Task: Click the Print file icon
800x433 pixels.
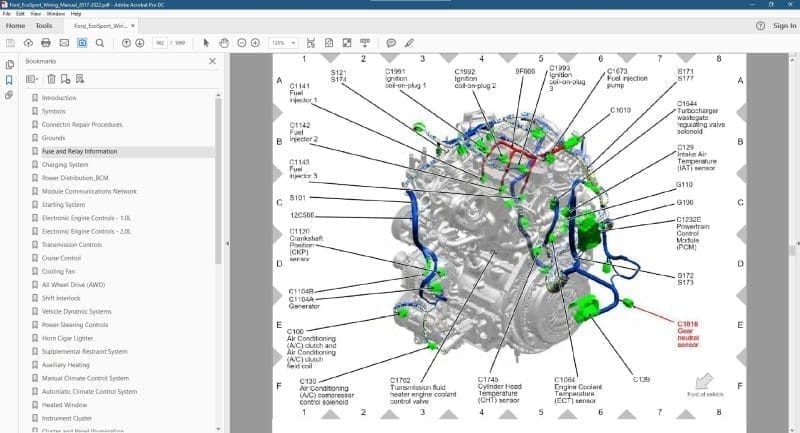Action: click(46, 43)
